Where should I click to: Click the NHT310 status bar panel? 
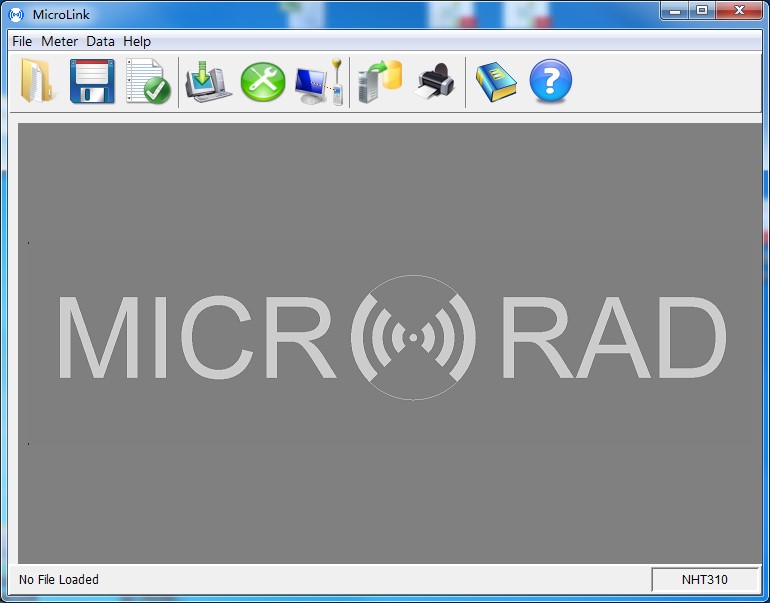click(705, 579)
